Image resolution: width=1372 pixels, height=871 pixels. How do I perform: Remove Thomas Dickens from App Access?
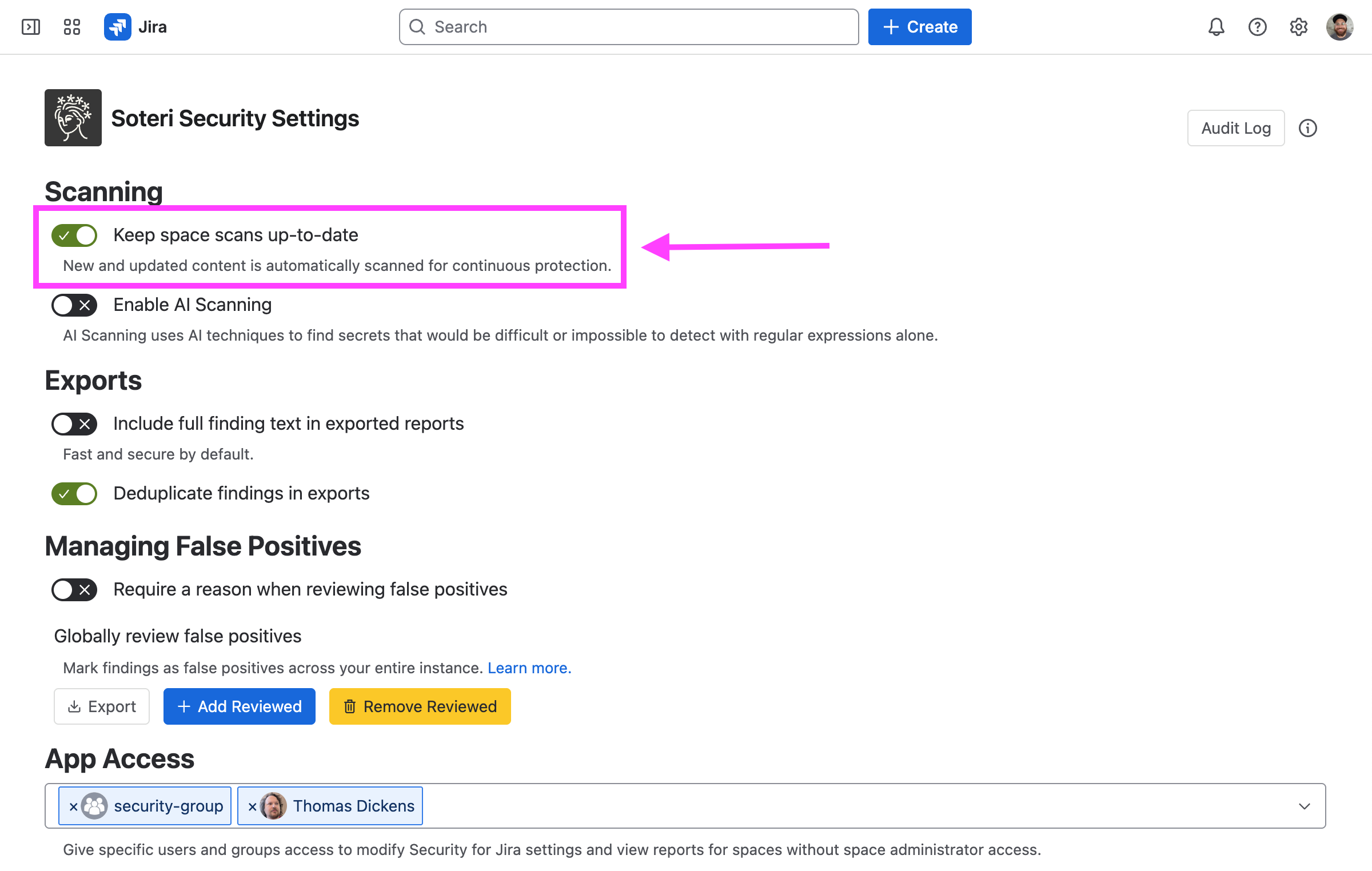coord(252,806)
